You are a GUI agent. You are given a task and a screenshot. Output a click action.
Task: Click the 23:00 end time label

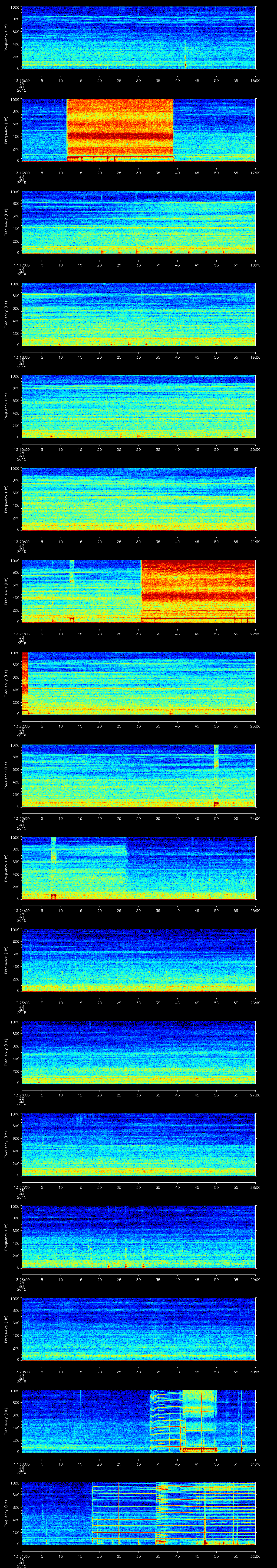coord(255,727)
